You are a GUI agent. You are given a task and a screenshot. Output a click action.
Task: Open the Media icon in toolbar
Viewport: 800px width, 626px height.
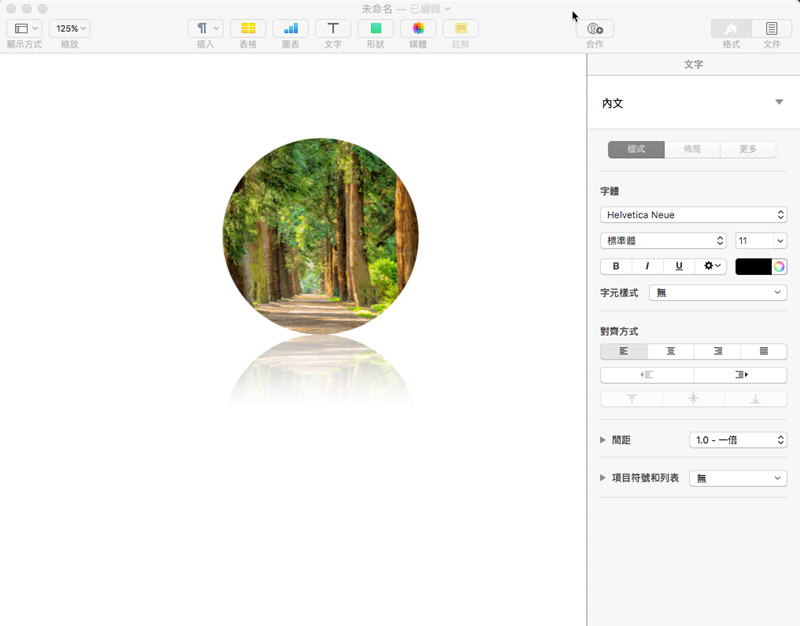coord(418,29)
